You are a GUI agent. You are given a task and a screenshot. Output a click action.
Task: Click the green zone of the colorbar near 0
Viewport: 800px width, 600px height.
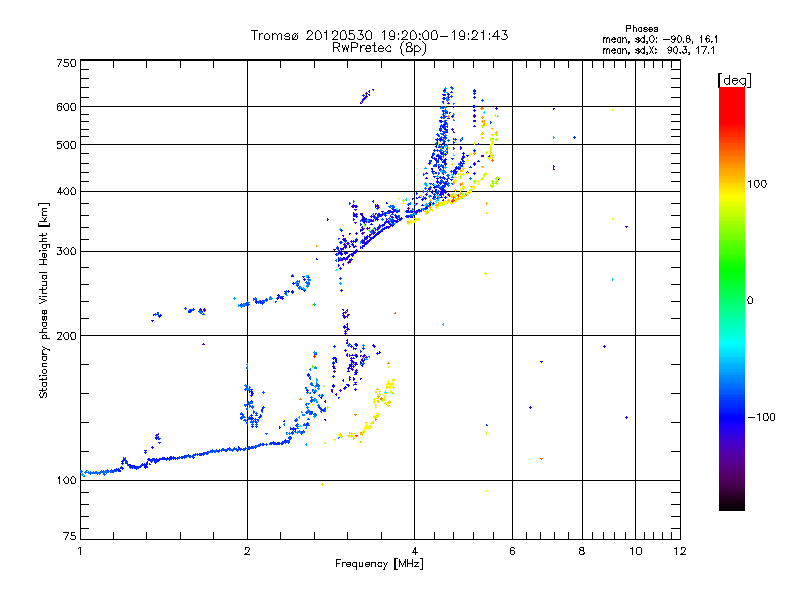point(732,286)
